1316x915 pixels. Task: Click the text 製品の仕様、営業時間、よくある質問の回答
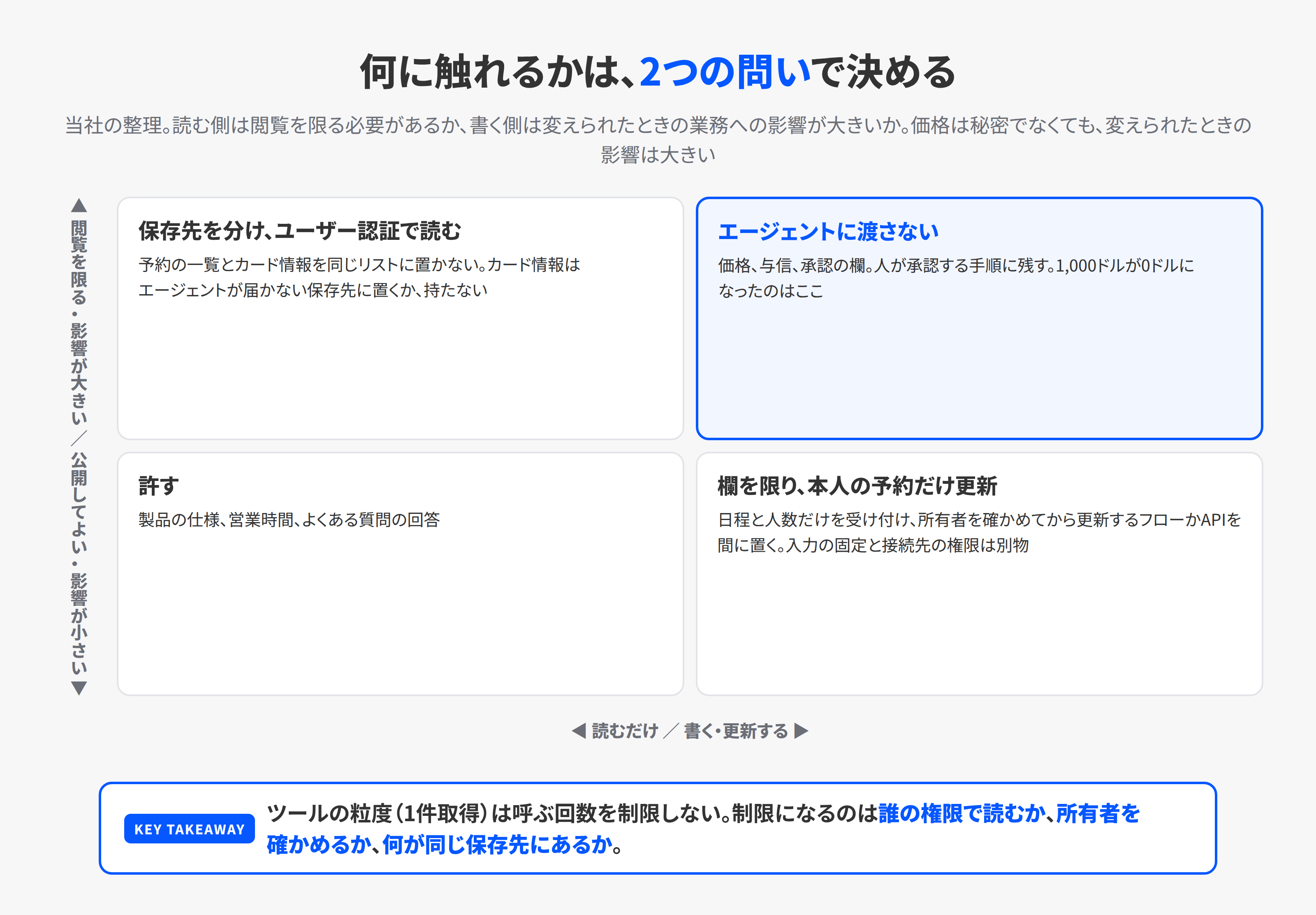point(290,520)
